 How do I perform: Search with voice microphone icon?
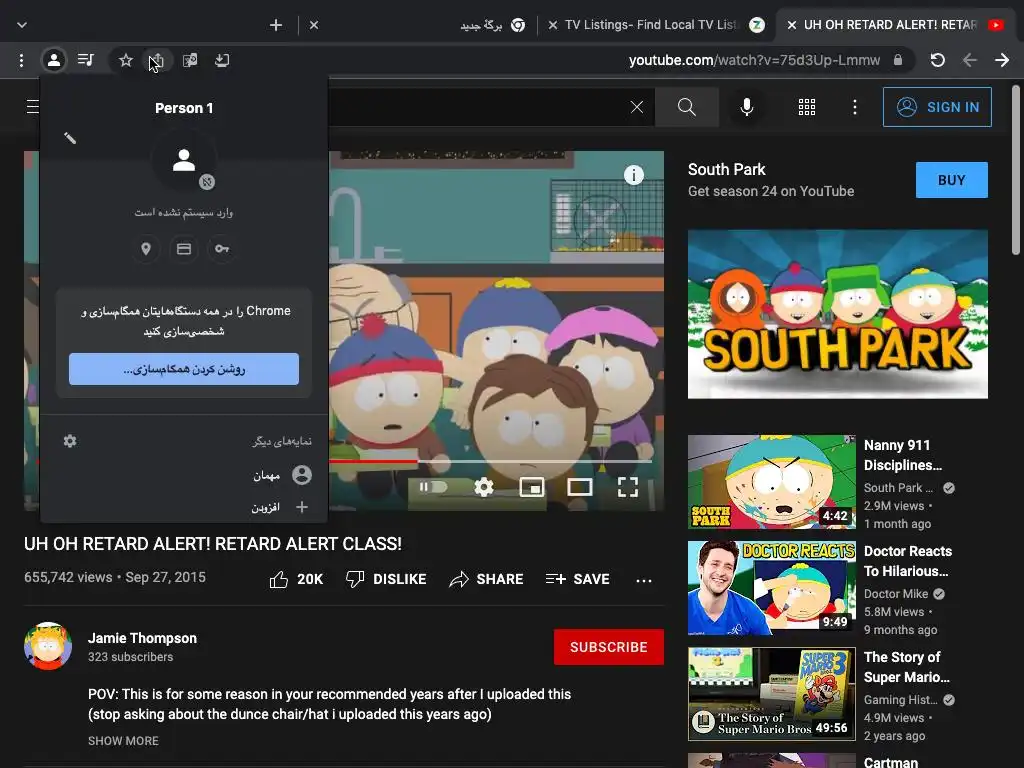pyautogui.click(x=746, y=107)
